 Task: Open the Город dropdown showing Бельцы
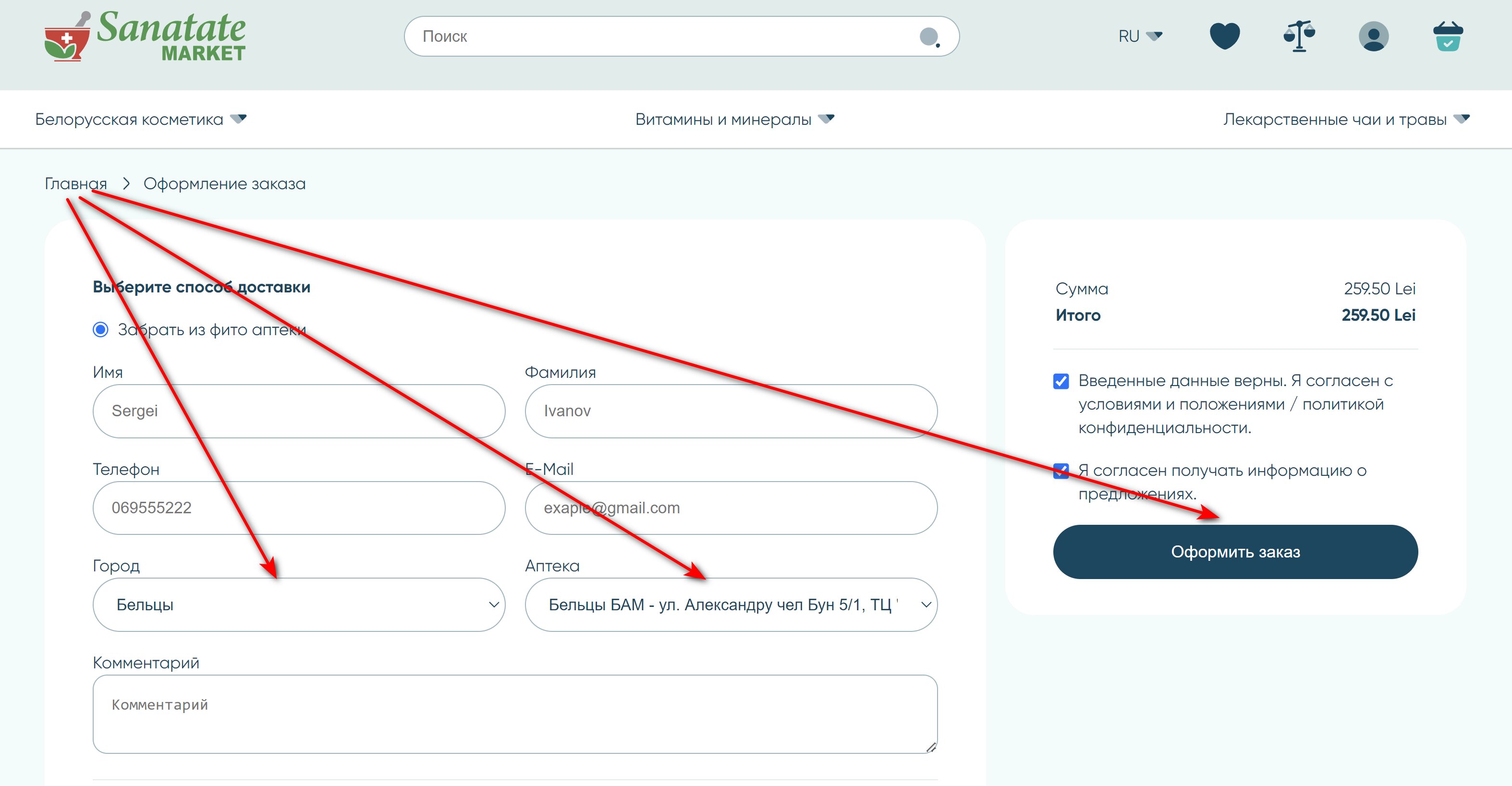[299, 604]
